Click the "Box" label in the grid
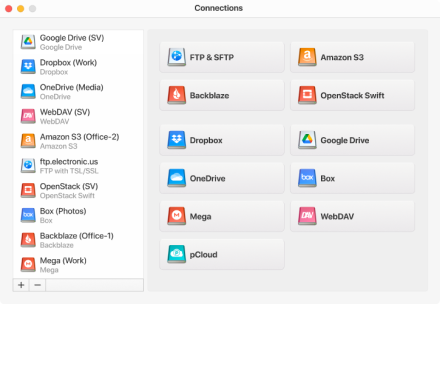Image resolution: width=440 pixels, height=375 pixels. coord(327,179)
